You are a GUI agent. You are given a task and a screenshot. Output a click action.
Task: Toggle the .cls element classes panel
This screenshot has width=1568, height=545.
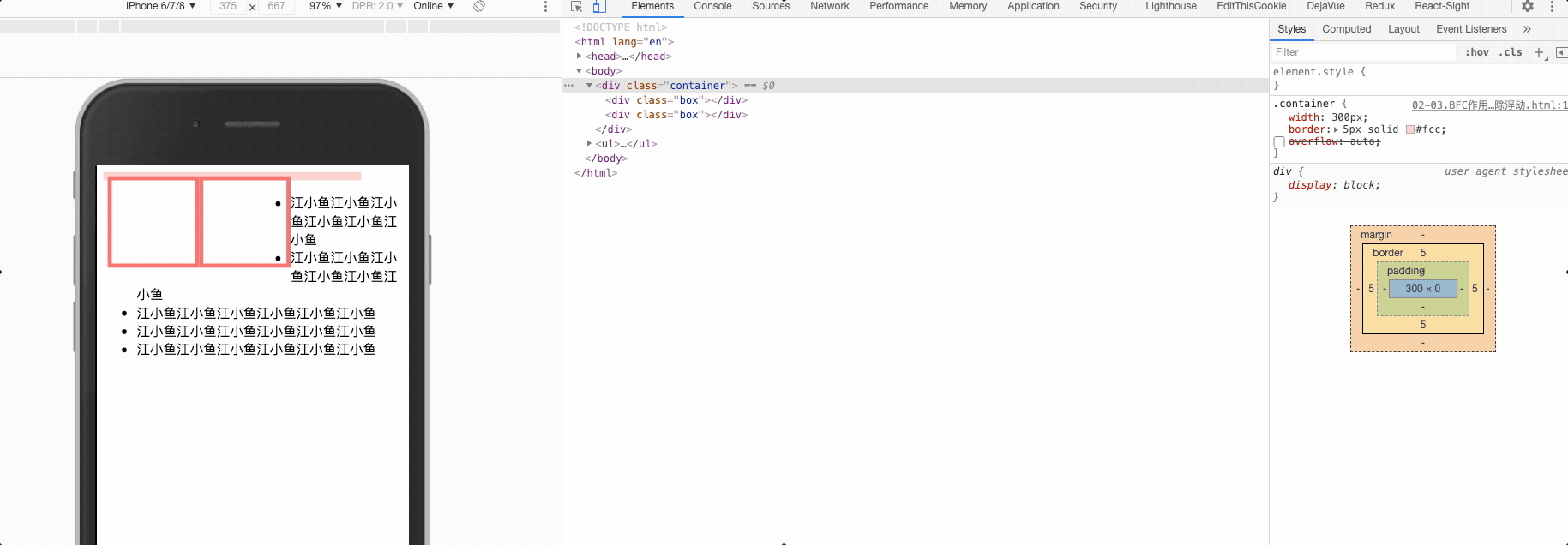[x=1511, y=52]
